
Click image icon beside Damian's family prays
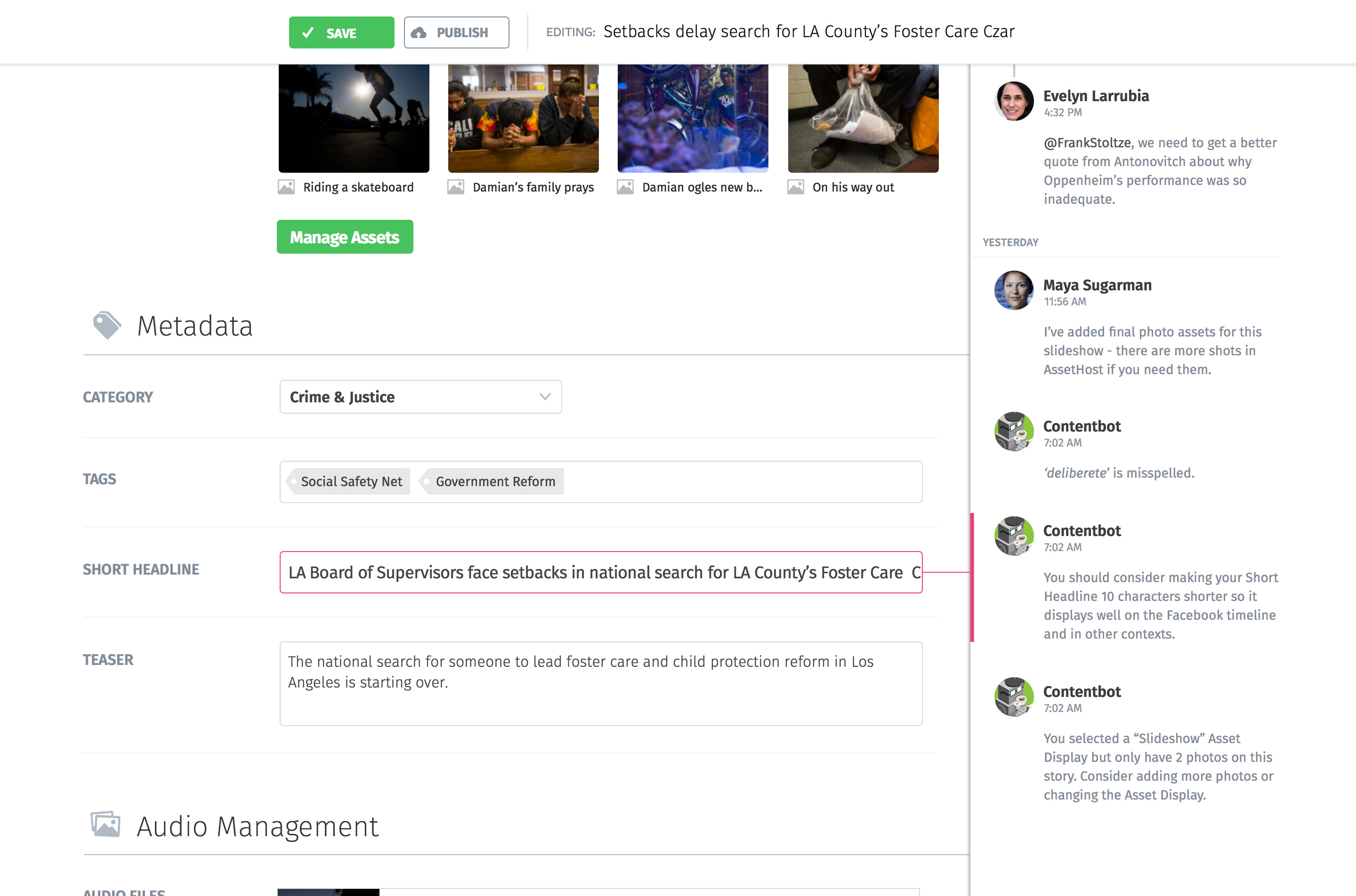(456, 187)
